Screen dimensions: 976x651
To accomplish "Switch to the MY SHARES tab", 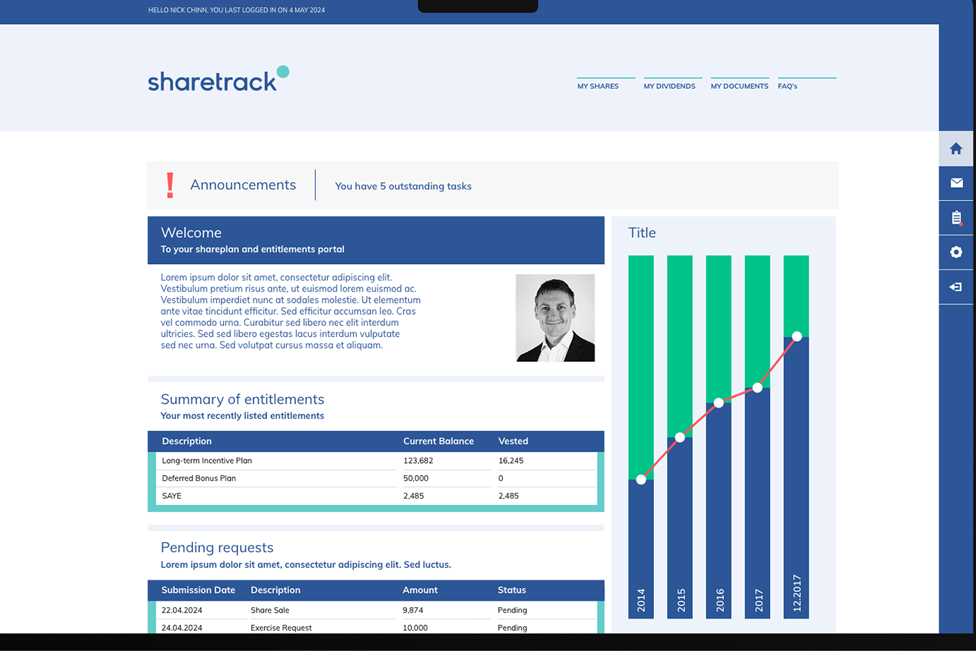I will point(600,86).
